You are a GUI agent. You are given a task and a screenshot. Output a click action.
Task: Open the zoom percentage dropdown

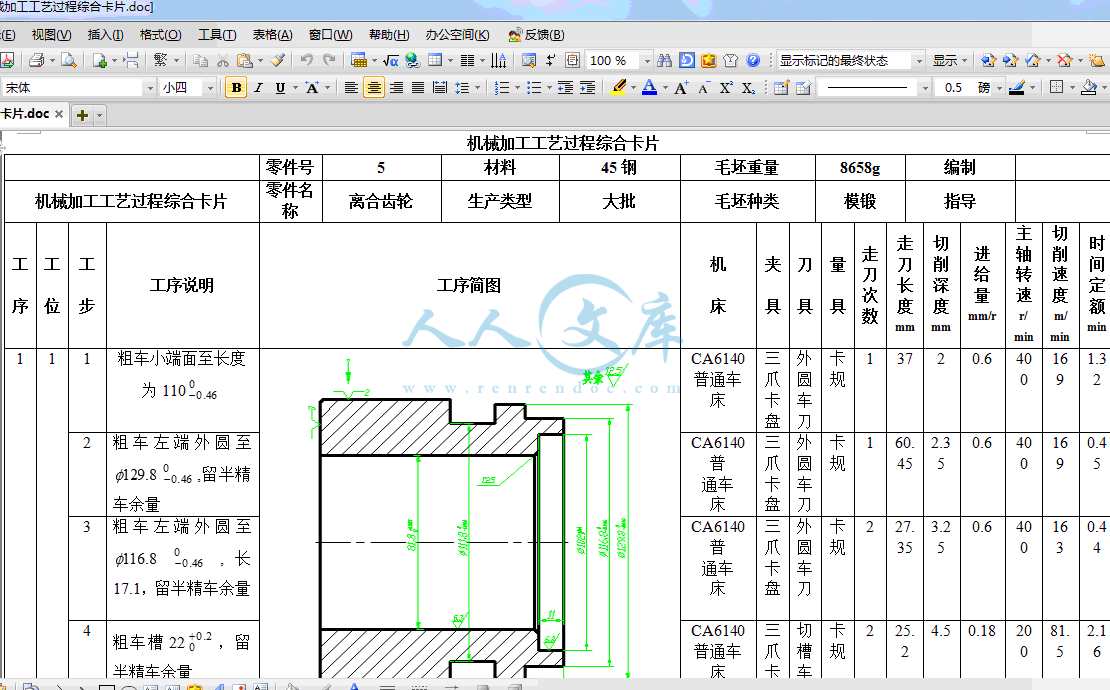(x=647, y=61)
